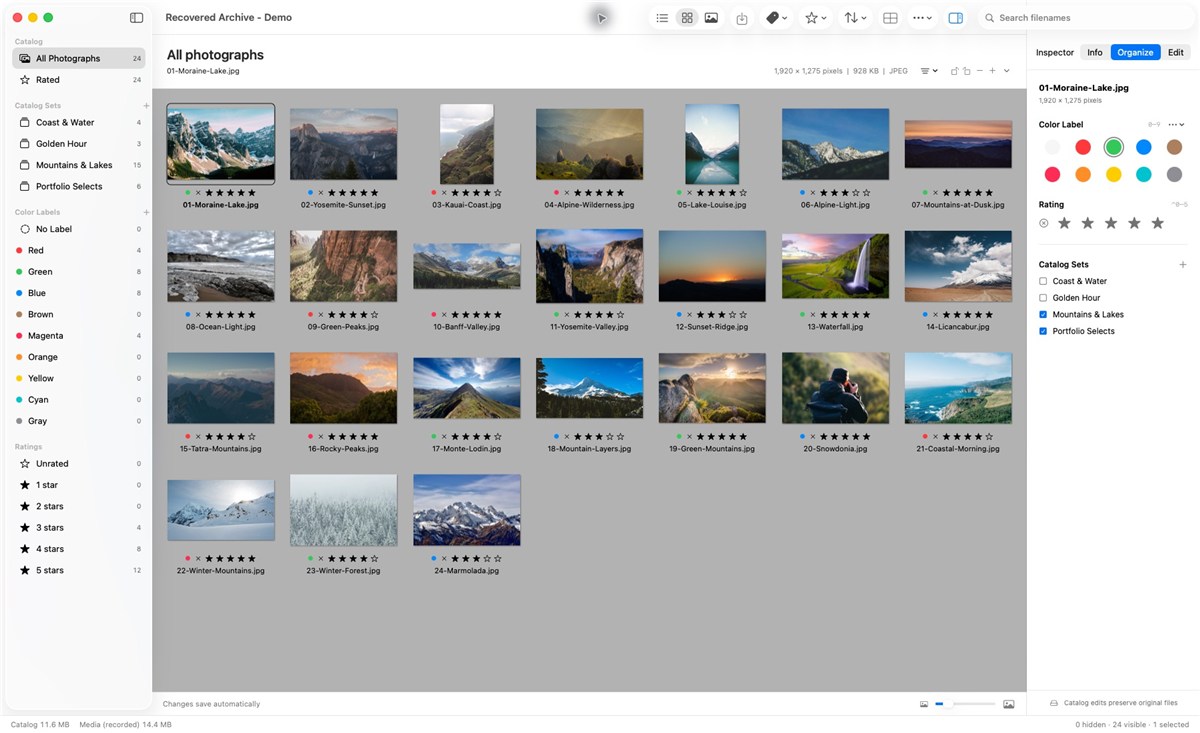The image size is (1200, 733).
Task: Add a color label in the sidebar
Action: click(146, 212)
